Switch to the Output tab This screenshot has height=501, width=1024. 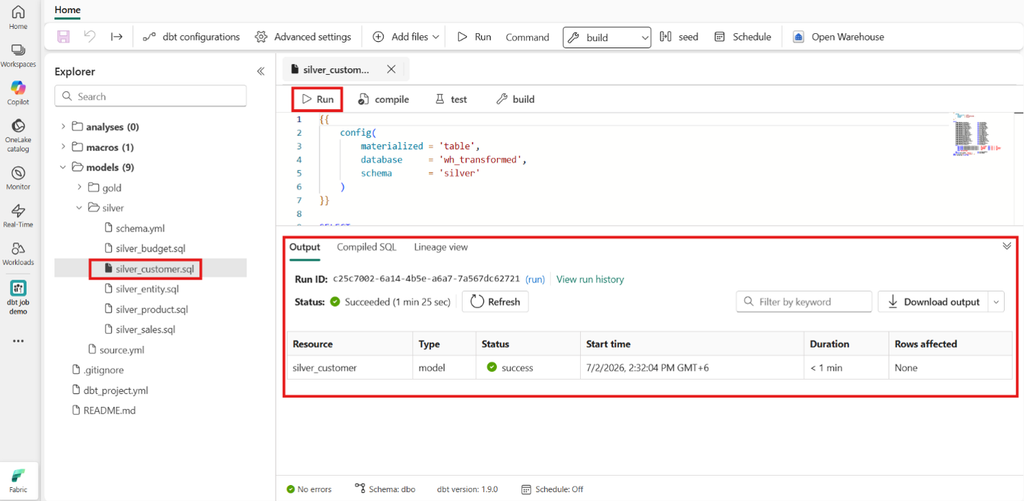tap(305, 248)
